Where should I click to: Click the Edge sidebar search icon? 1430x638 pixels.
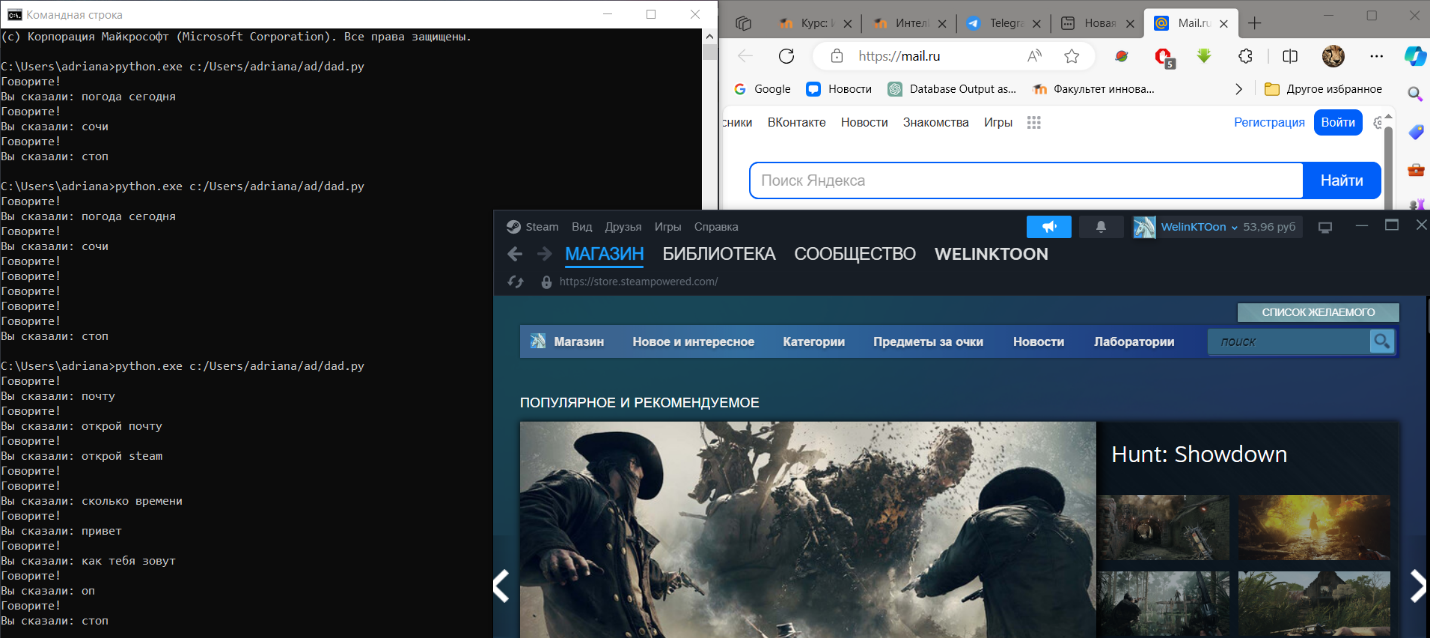click(x=1415, y=94)
